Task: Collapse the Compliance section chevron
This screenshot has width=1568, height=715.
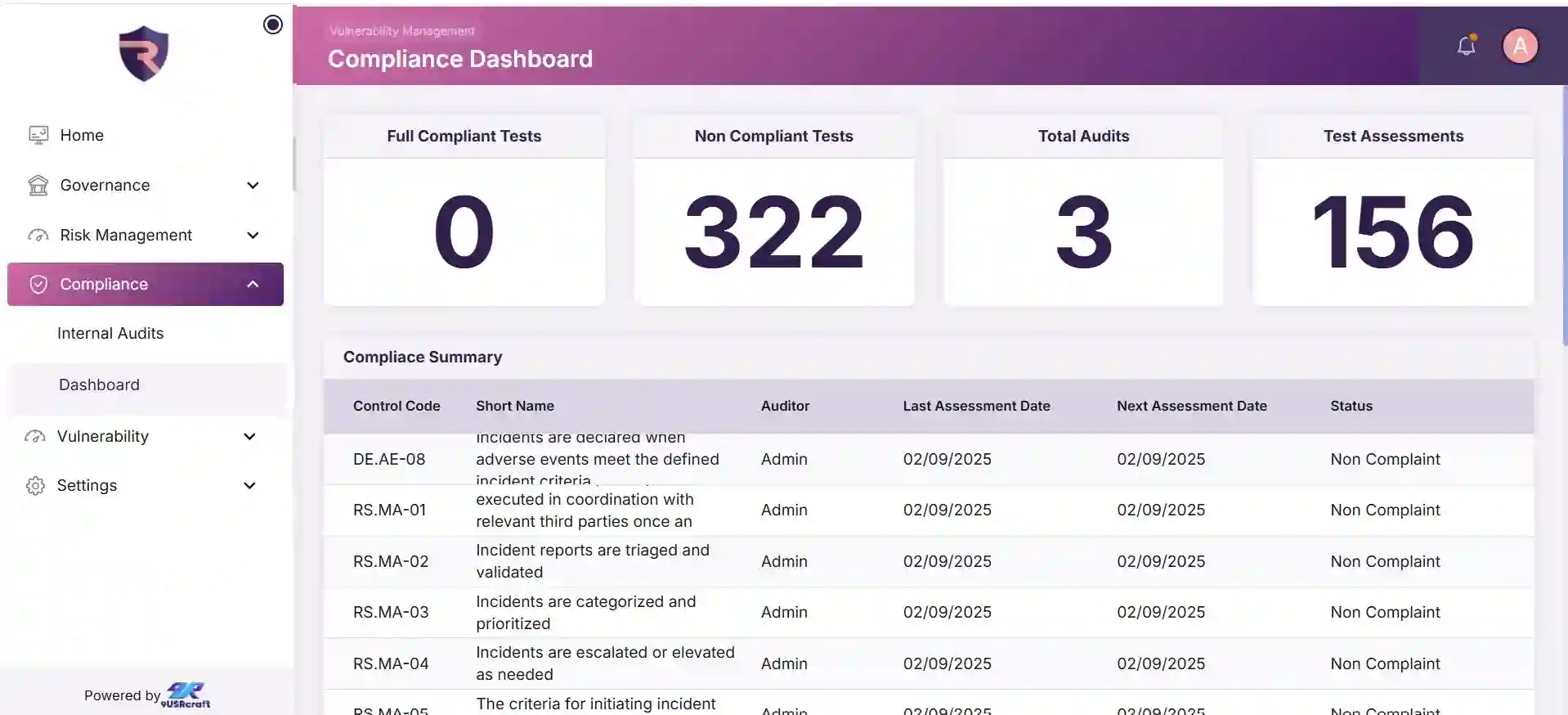Action: click(253, 285)
